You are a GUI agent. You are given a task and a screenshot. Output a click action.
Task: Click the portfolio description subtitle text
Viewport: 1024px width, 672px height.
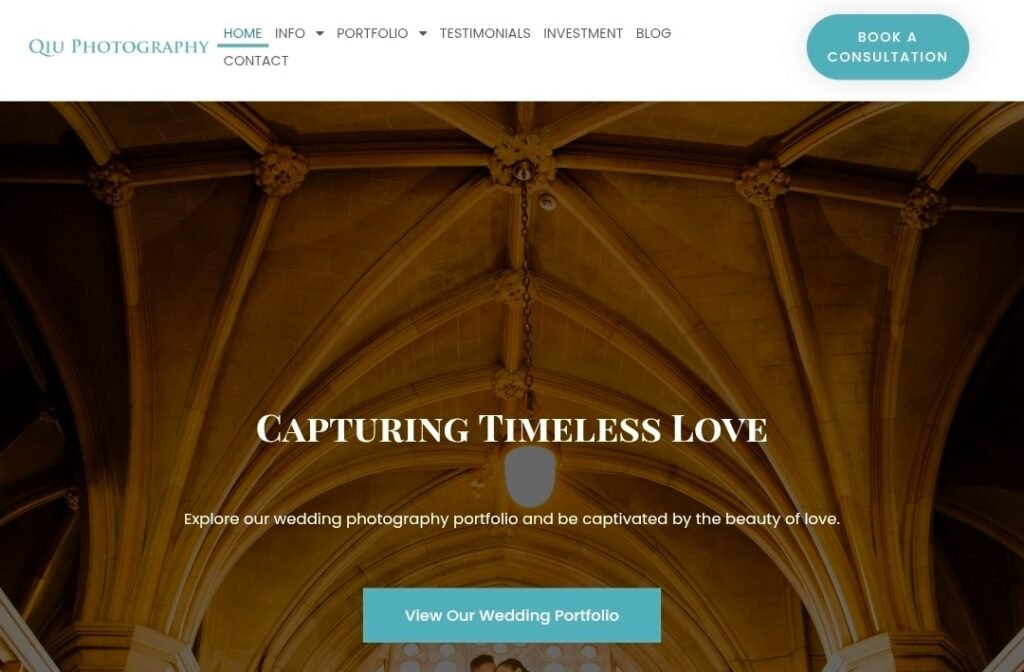(x=512, y=519)
